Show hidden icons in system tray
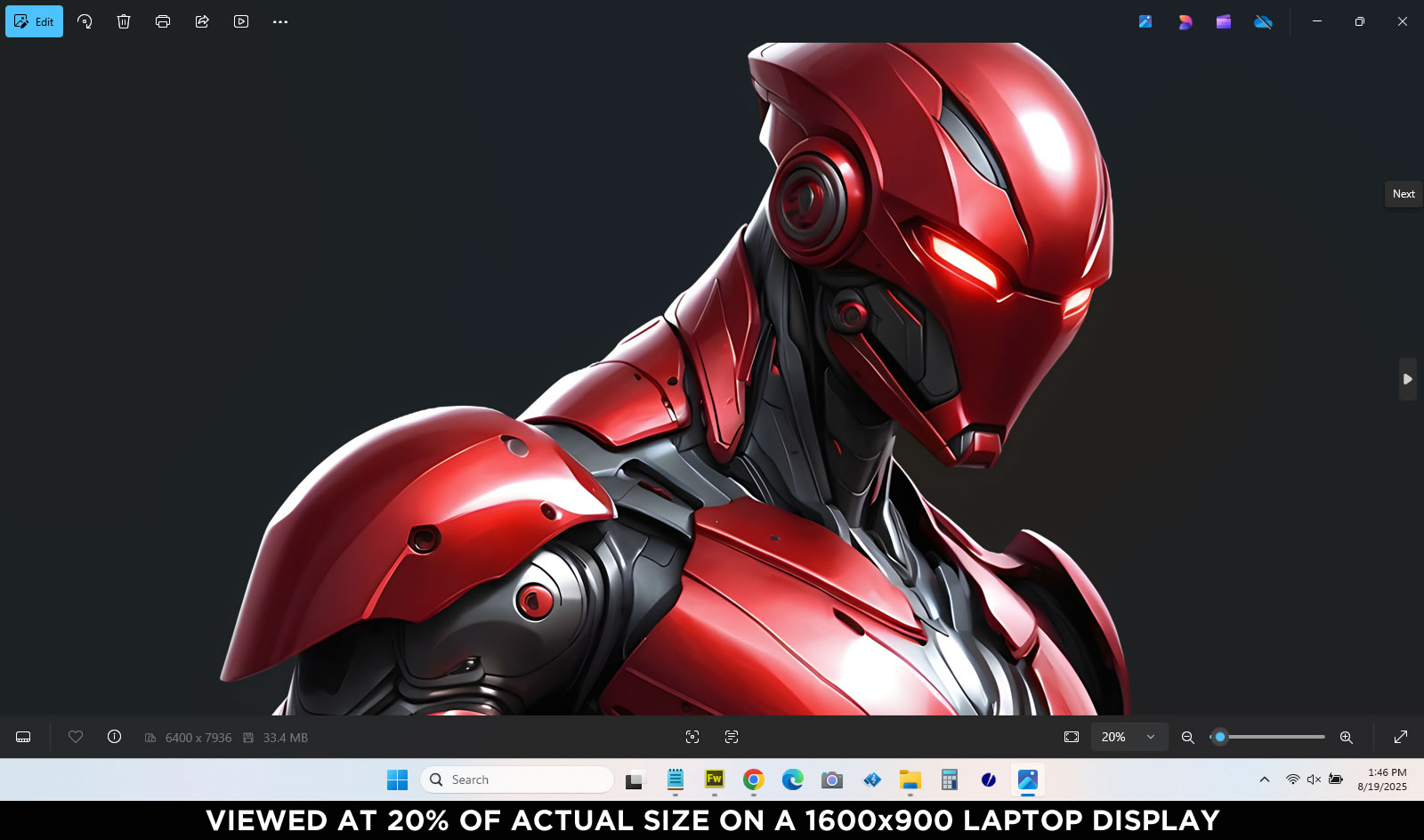The image size is (1424, 840). [1264, 779]
